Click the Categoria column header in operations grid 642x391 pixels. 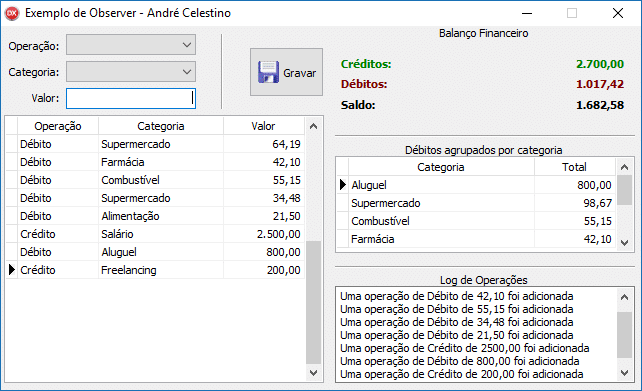point(161,126)
